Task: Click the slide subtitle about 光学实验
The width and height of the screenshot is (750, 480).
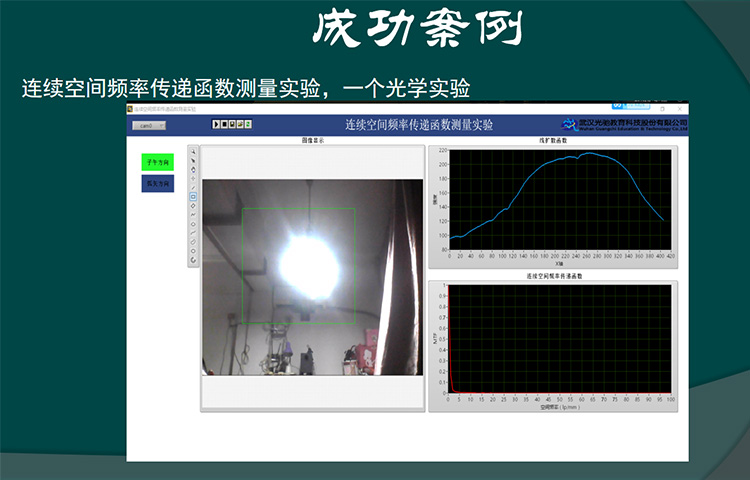Action: tap(246, 88)
